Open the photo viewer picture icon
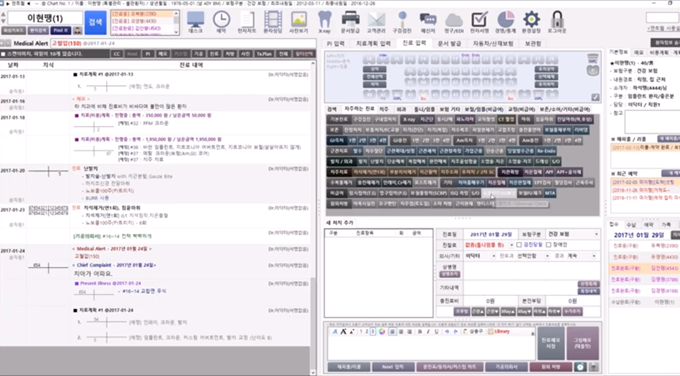Viewport: 680px width, 376px height. coord(299,22)
